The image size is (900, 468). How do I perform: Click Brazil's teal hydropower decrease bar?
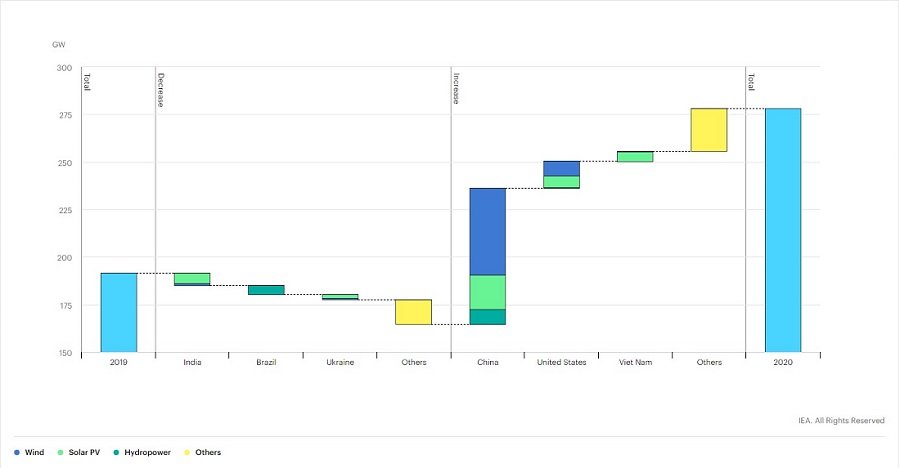pos(266,290)
